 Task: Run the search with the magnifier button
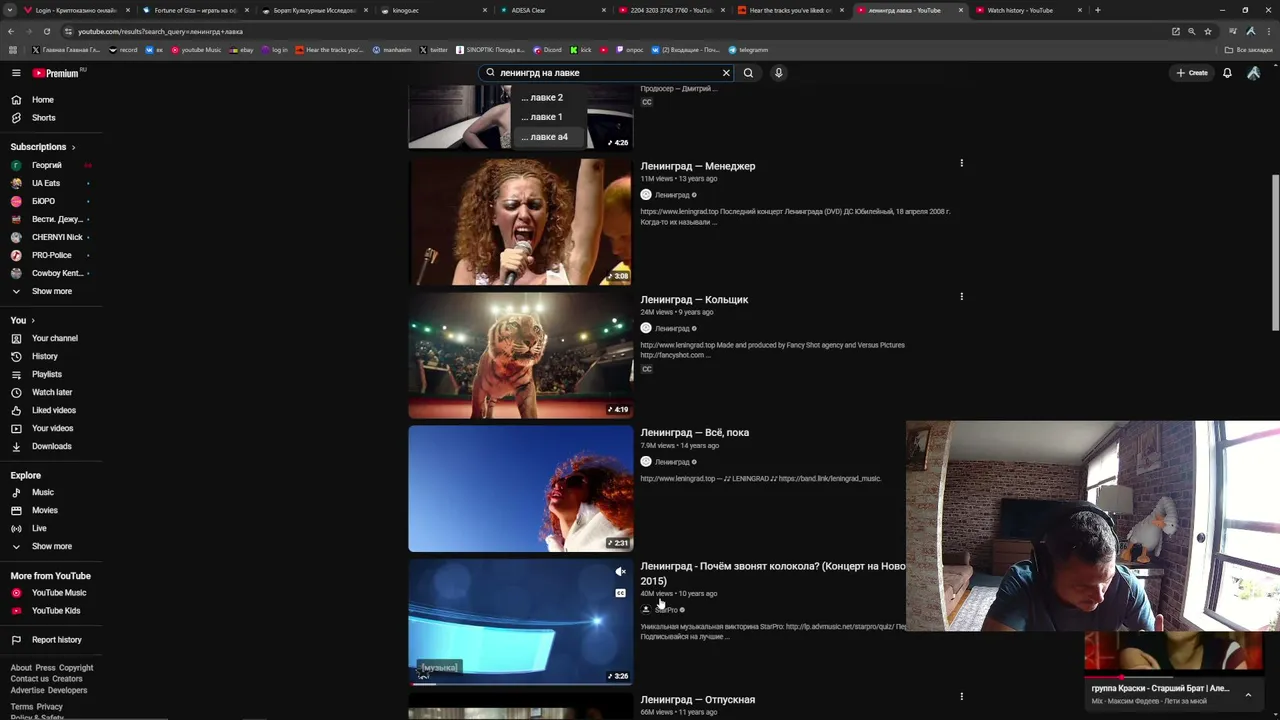[x=748, y=73]
